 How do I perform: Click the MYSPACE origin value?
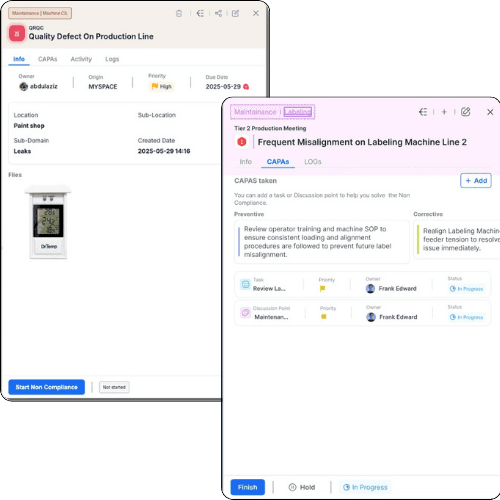coord(103,87)
